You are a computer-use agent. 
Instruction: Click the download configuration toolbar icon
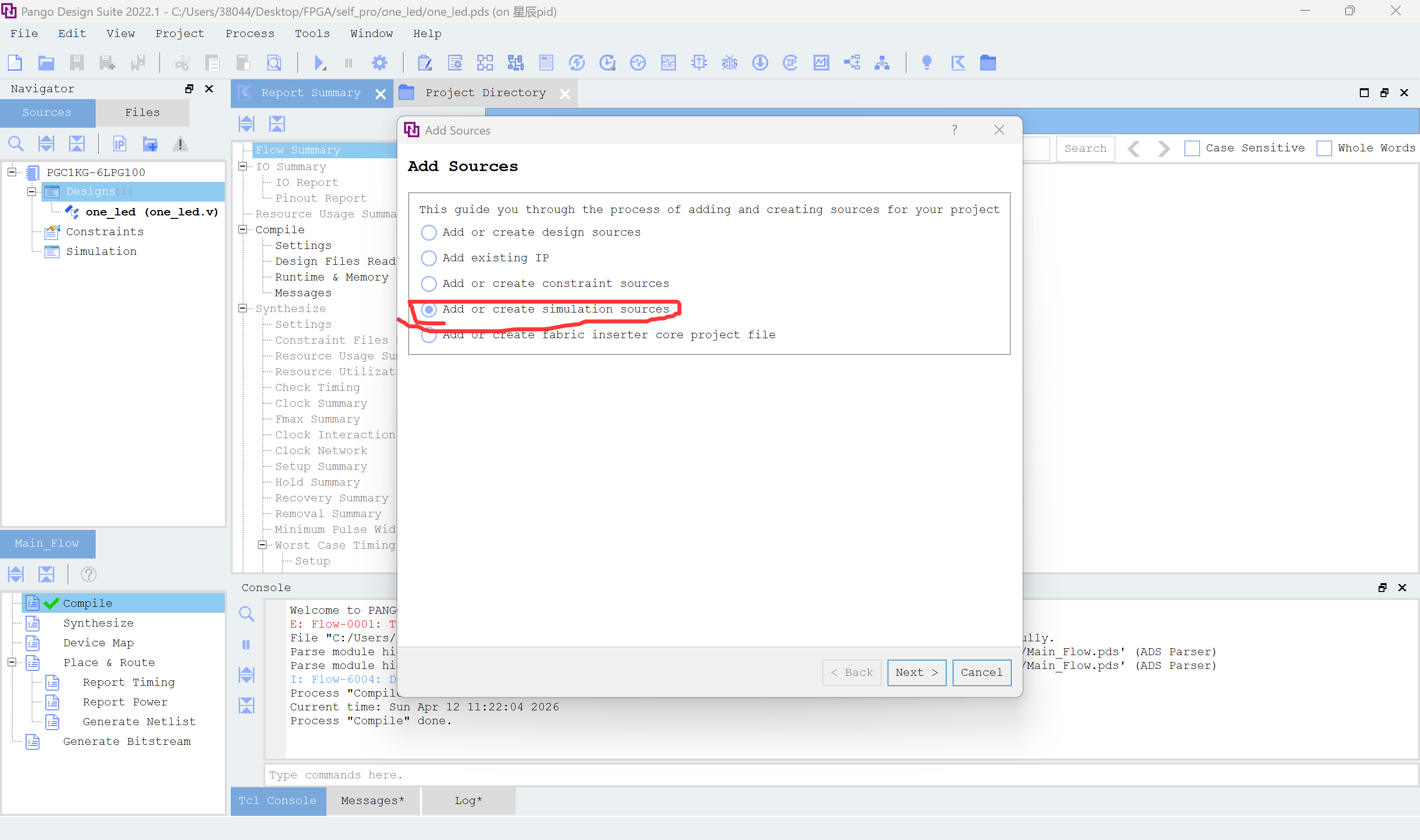coord(759,63)
